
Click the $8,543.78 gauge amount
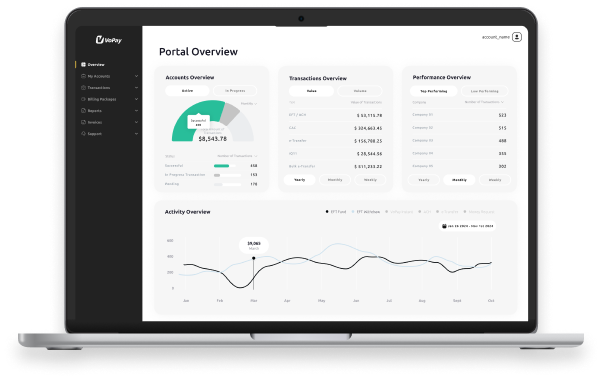pos(212,139)
